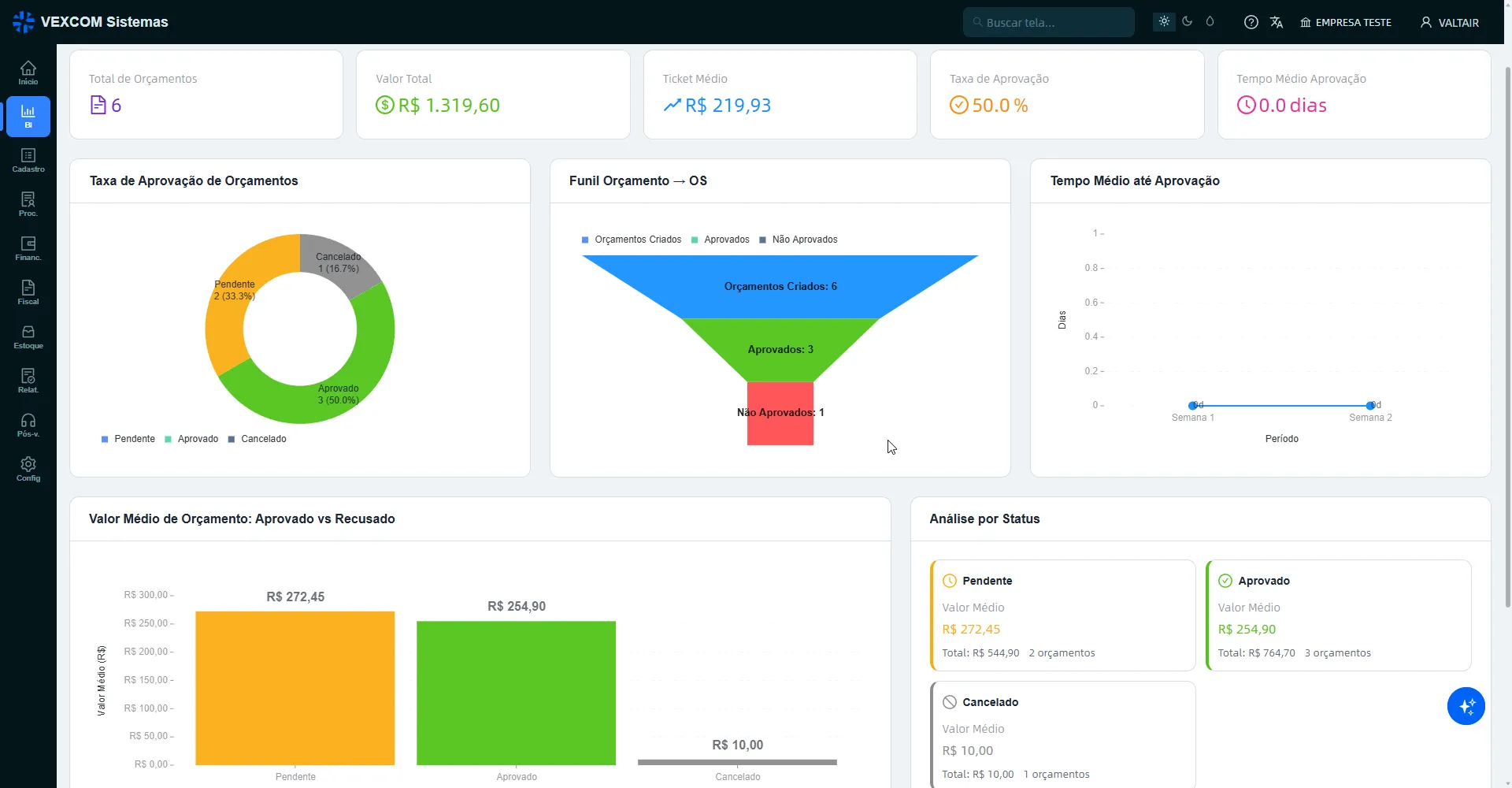Open the language translation selector
Image resolution: width=1512 pixels, height=788 pixels.
click(1277, 22)
